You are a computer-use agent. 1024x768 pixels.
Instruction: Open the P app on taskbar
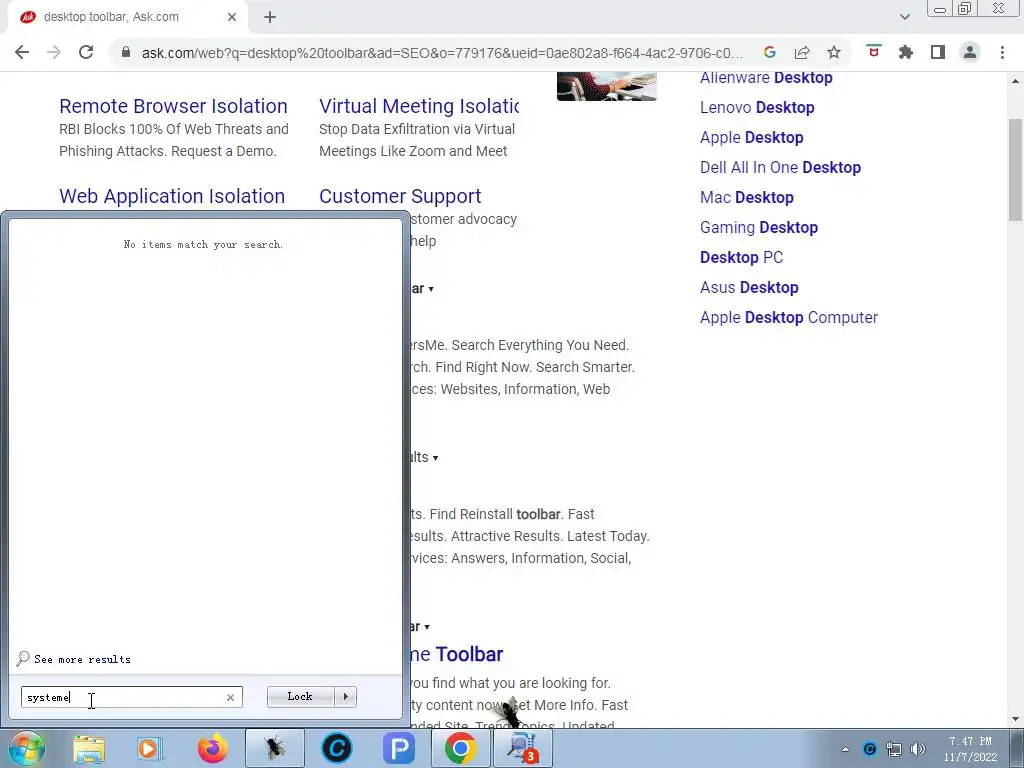coord(399,748)
